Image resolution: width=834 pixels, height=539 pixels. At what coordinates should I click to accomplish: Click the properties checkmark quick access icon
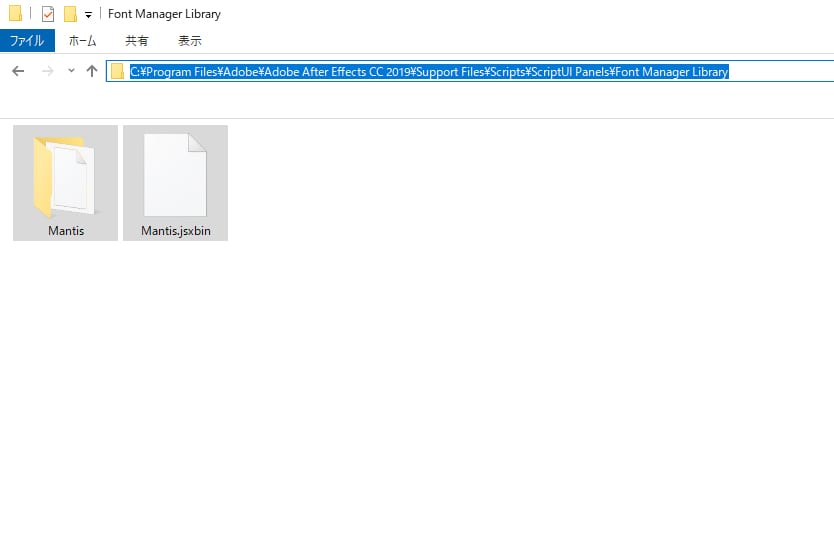48,14
